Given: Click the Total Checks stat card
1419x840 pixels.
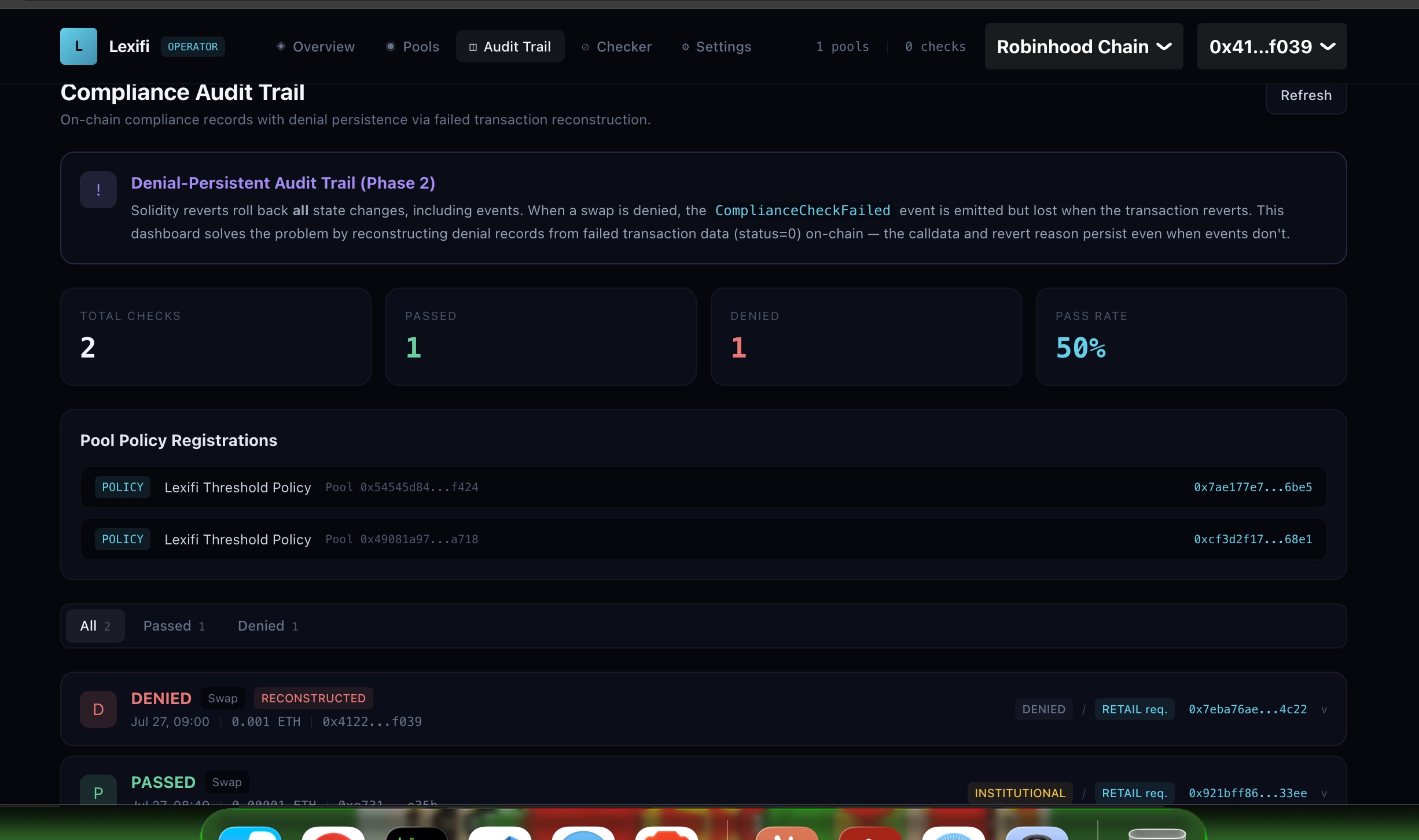Looking at the screenshot, I should tap(216, 337).
